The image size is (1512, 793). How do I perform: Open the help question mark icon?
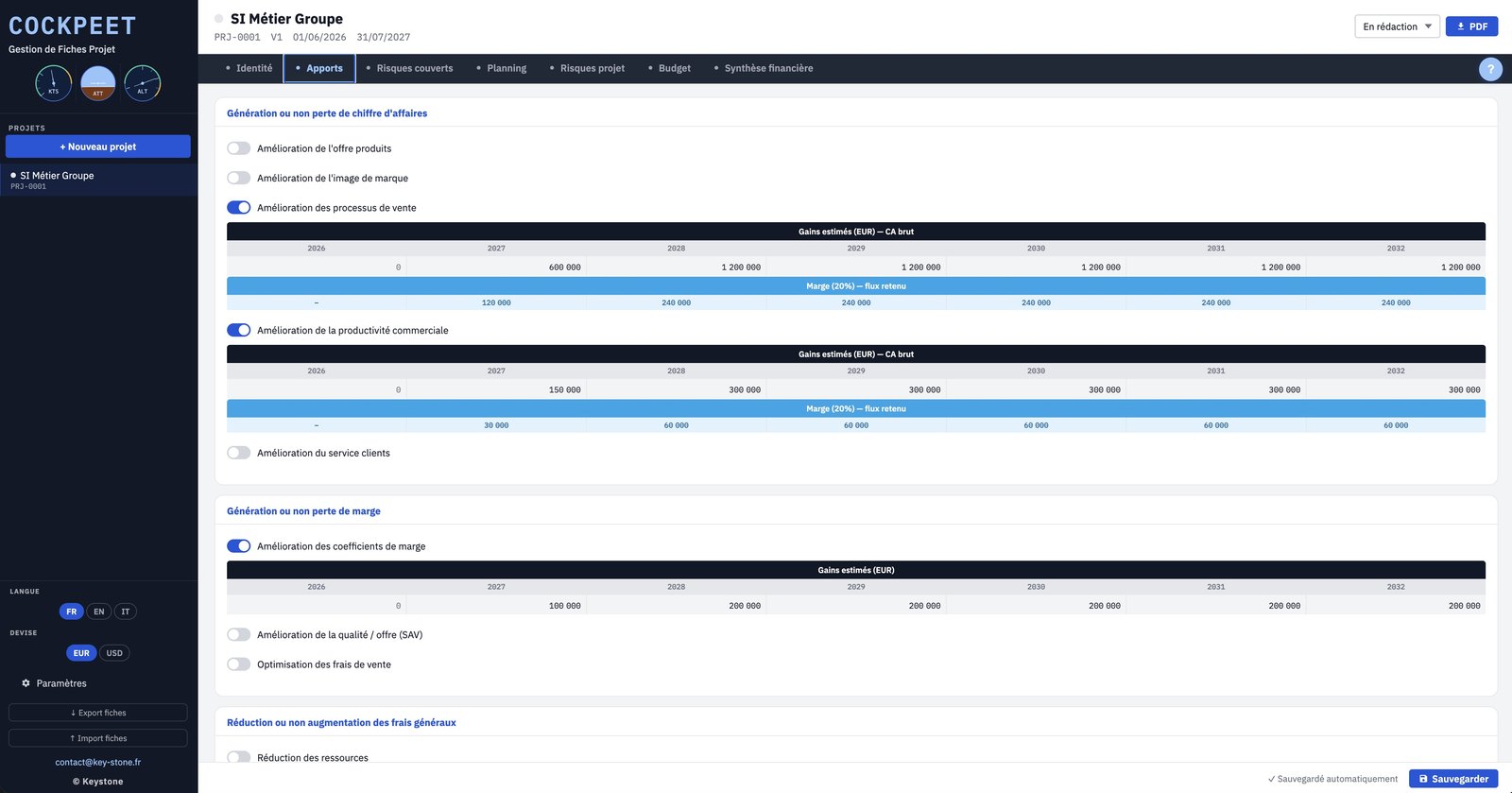(1490, 68)
